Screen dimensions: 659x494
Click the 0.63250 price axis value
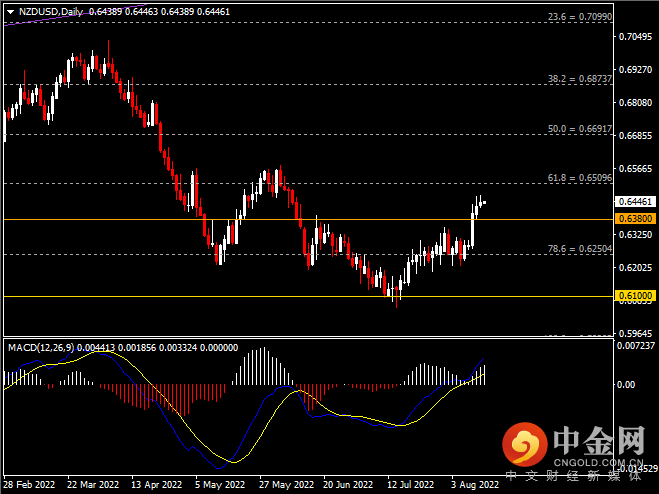(x=635, y=235)
